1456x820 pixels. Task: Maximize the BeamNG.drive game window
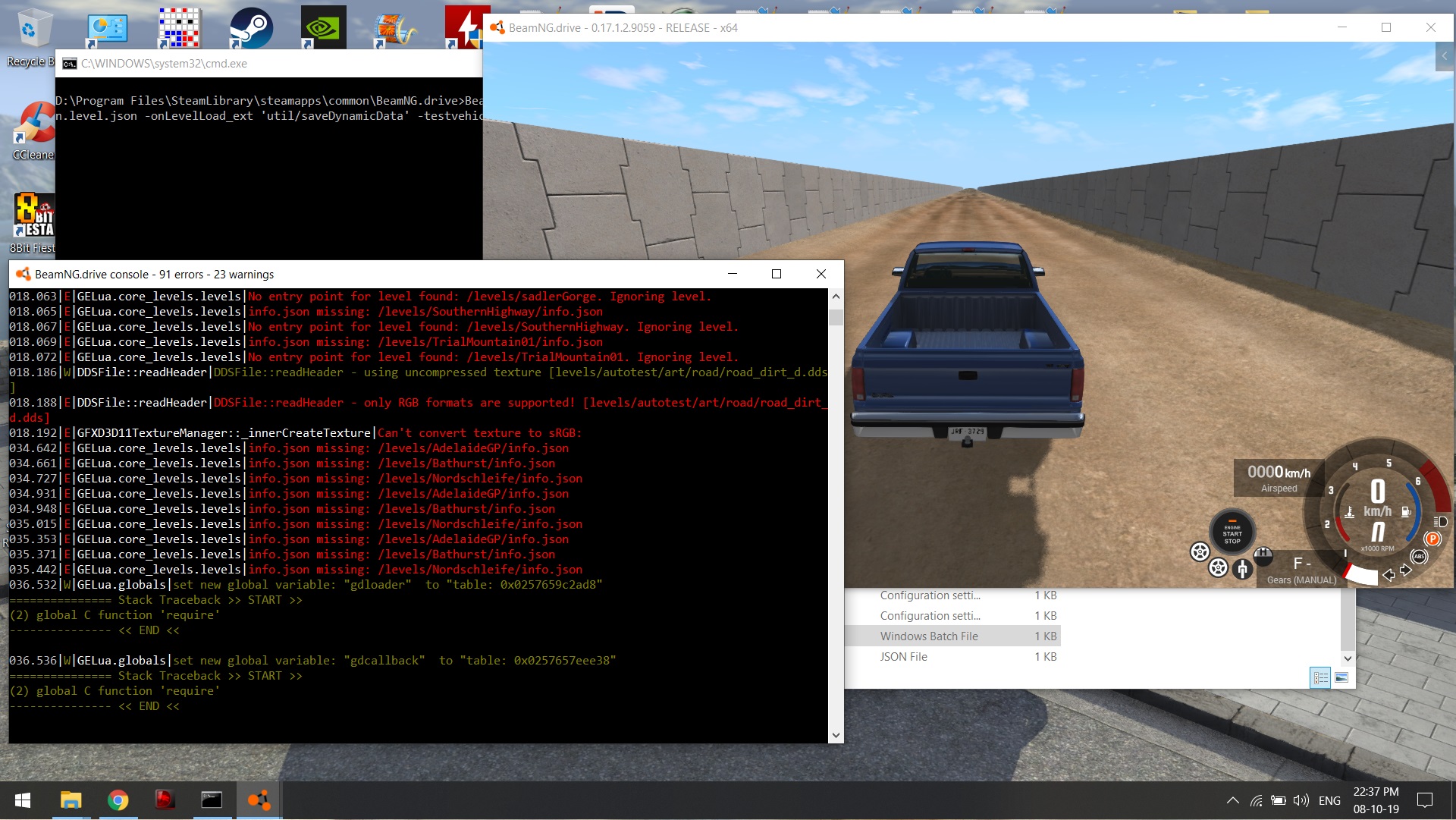tap(1386, 27)
